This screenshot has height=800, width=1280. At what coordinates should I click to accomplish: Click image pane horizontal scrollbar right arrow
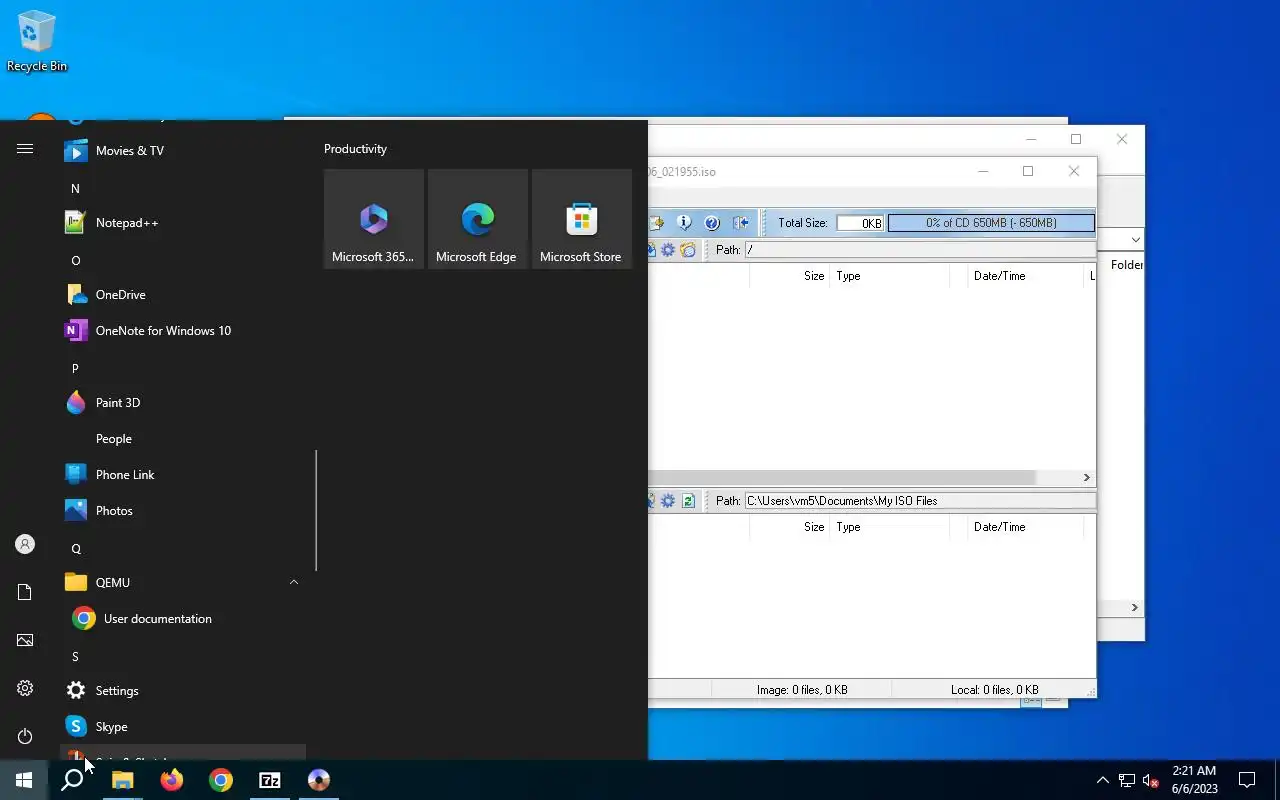coord(1086,478)
